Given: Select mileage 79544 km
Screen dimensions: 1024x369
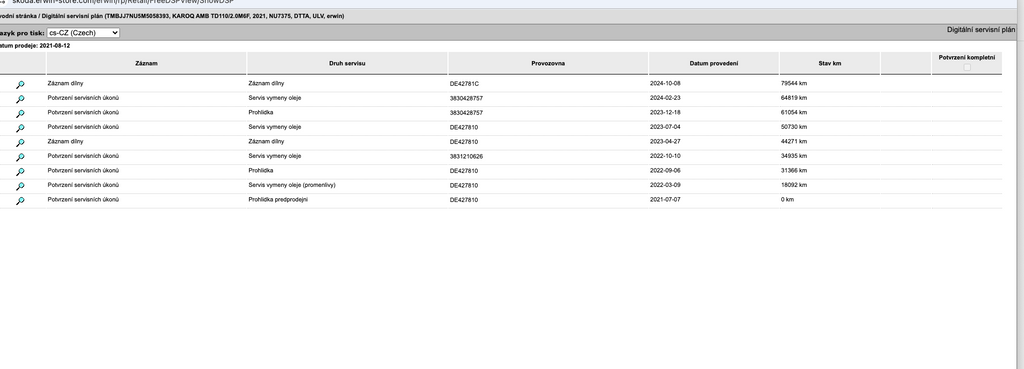Looking at the screenshot, I should [794, 84].
